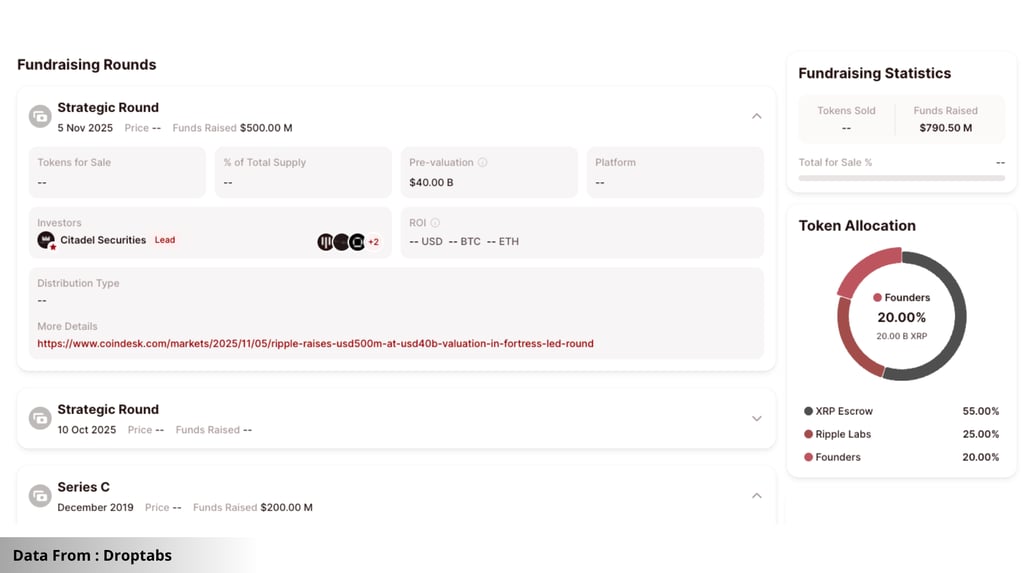Select the Citadel Securities investor name
Screen dimensions: 1024x573
103,240
